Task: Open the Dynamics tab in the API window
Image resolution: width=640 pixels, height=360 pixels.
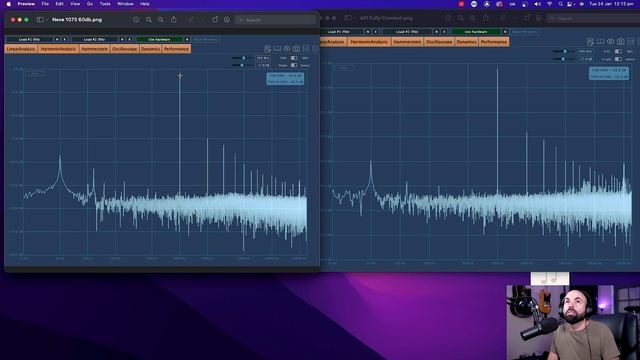Action: tap(467, 42)
